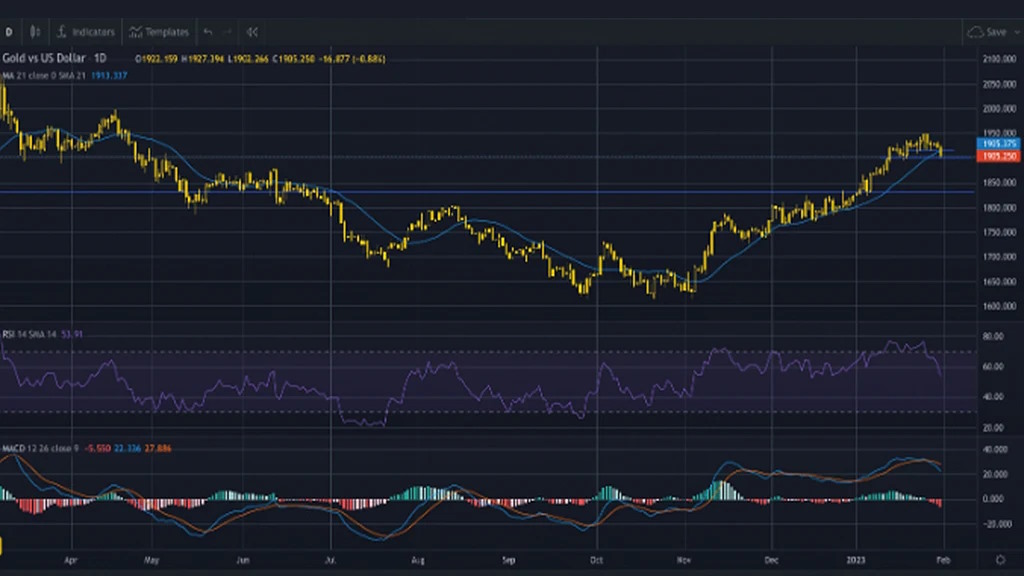Select the MA 21 close indicator legend
Image resolution: width=1024 pixels, height=576 pixels.
[x=44, y=76]
